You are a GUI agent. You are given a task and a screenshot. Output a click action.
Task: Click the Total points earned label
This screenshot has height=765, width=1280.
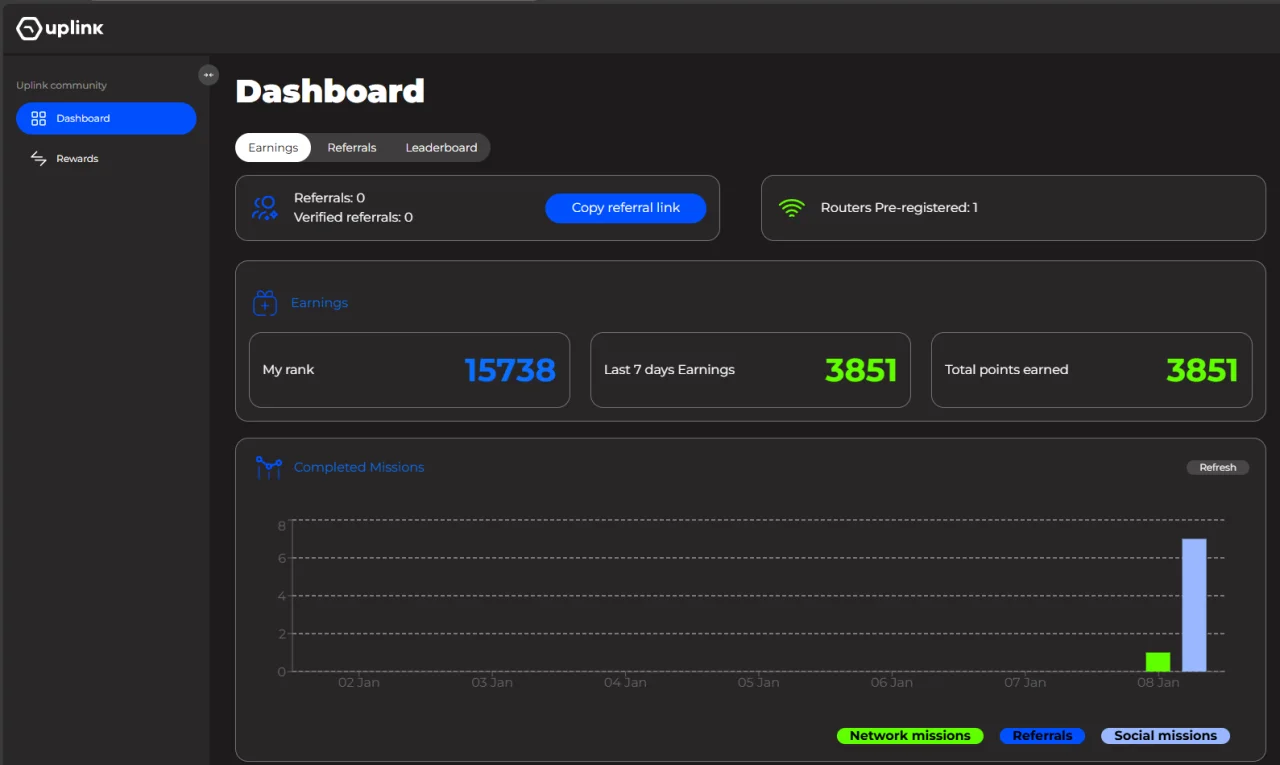(1006, 370)
